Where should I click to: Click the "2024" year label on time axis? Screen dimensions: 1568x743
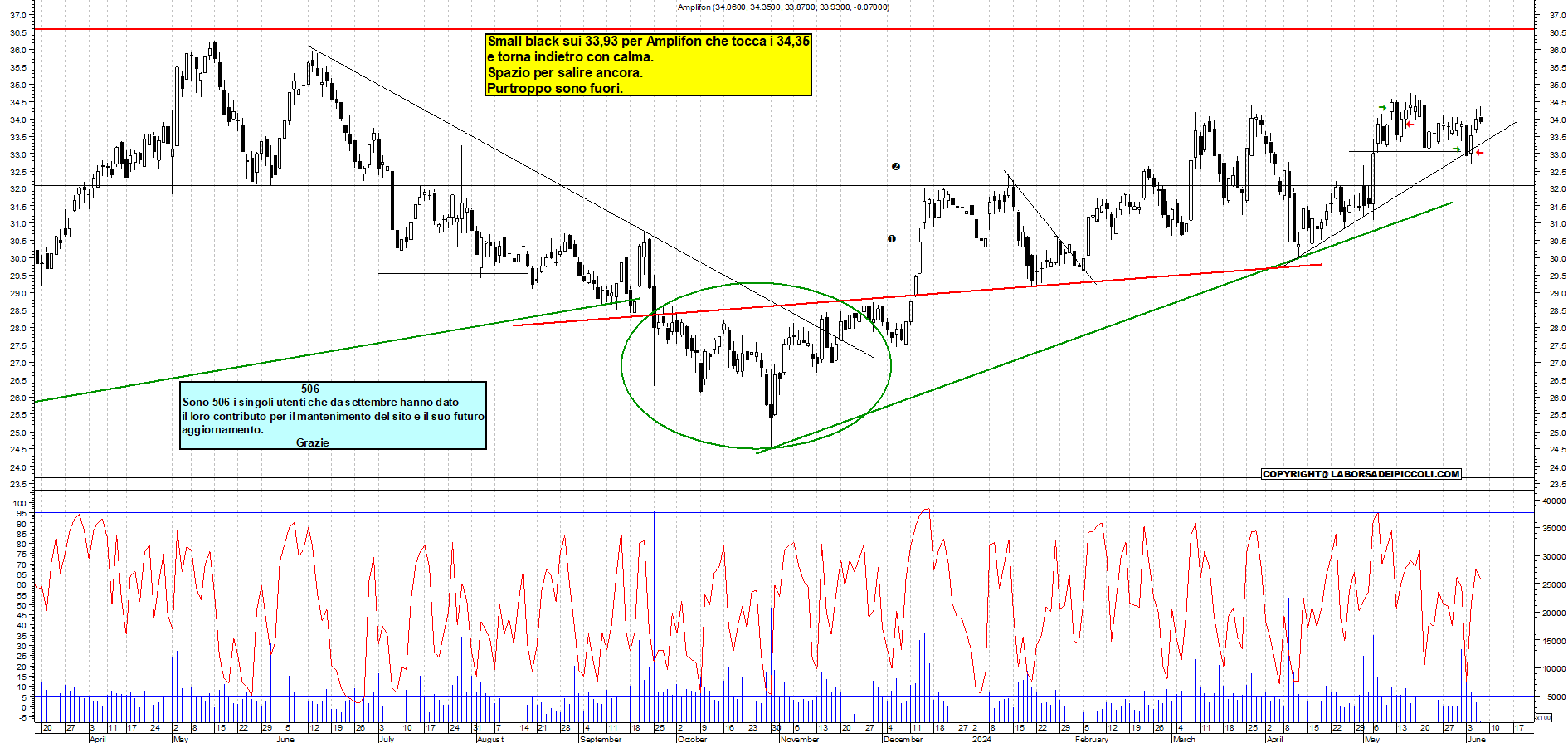point(981,739)
